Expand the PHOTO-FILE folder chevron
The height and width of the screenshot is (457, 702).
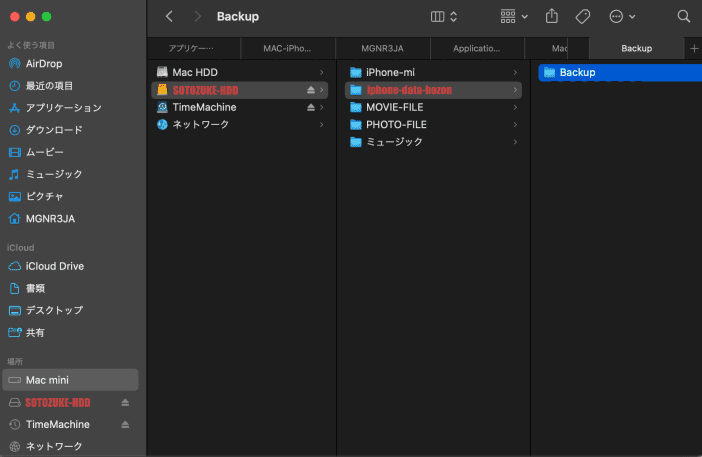click(x=515, y=124)
